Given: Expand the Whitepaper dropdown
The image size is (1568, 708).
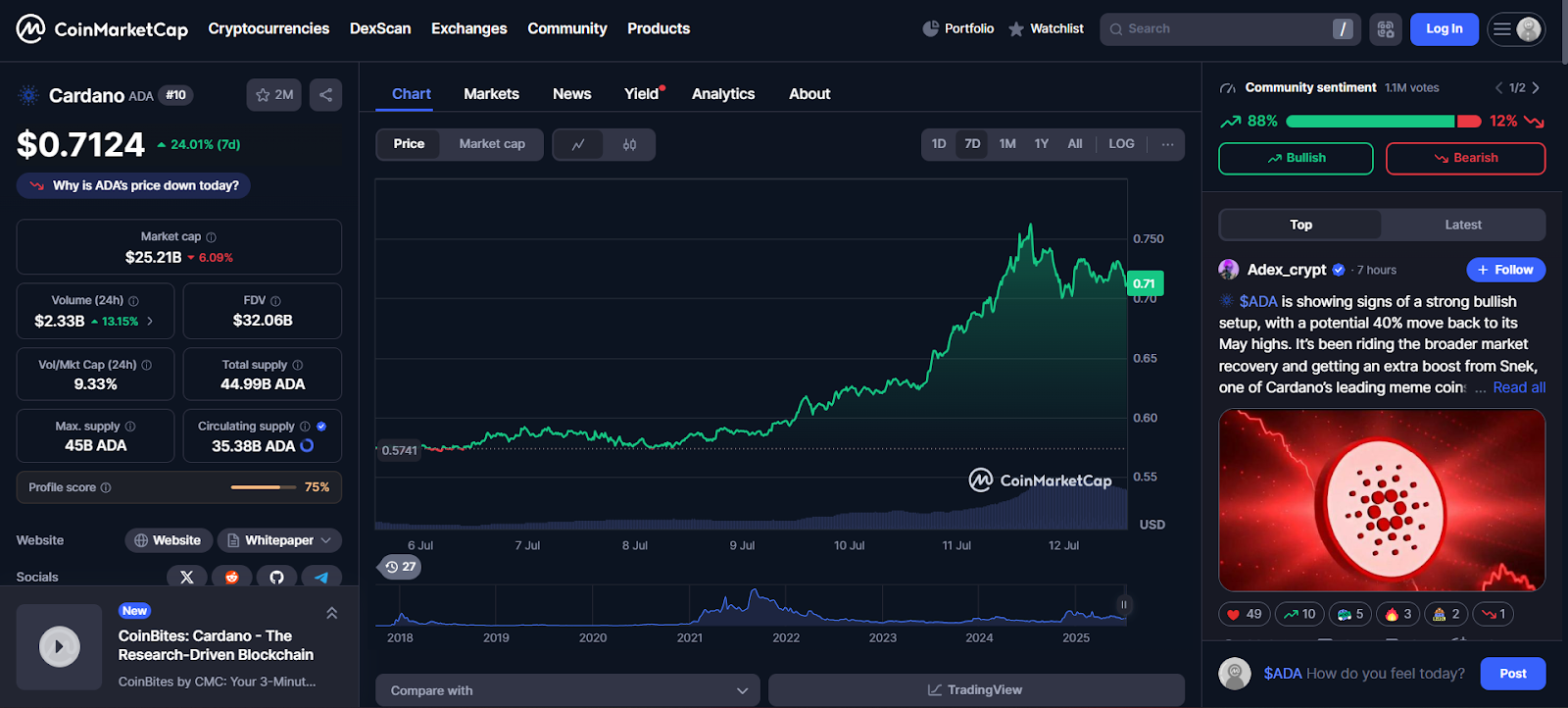Looking at the screenshot, I should click(279, 540).
